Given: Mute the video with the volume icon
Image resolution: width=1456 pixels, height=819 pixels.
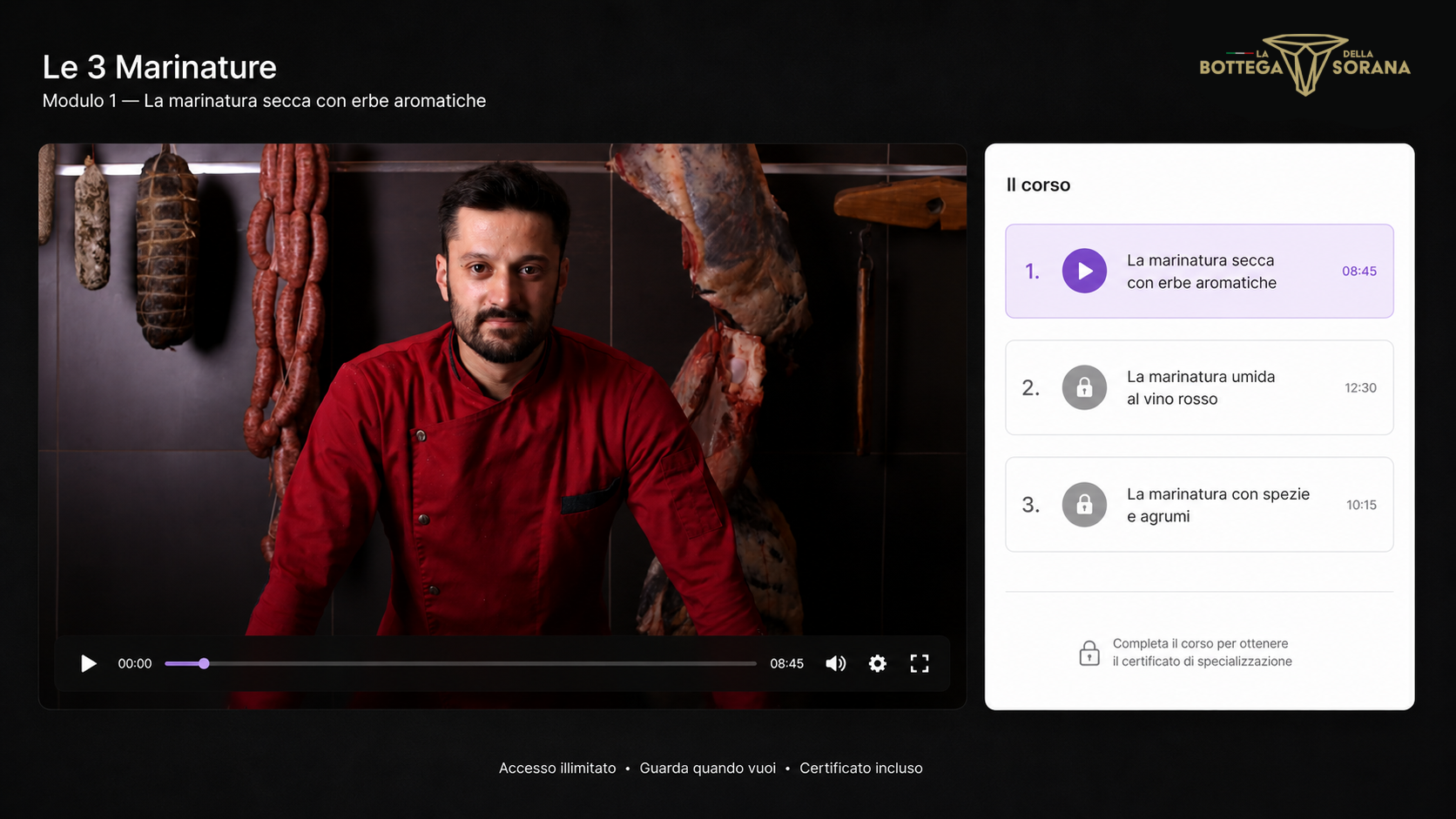Looking at the screenshot, I should click(835, 663).
